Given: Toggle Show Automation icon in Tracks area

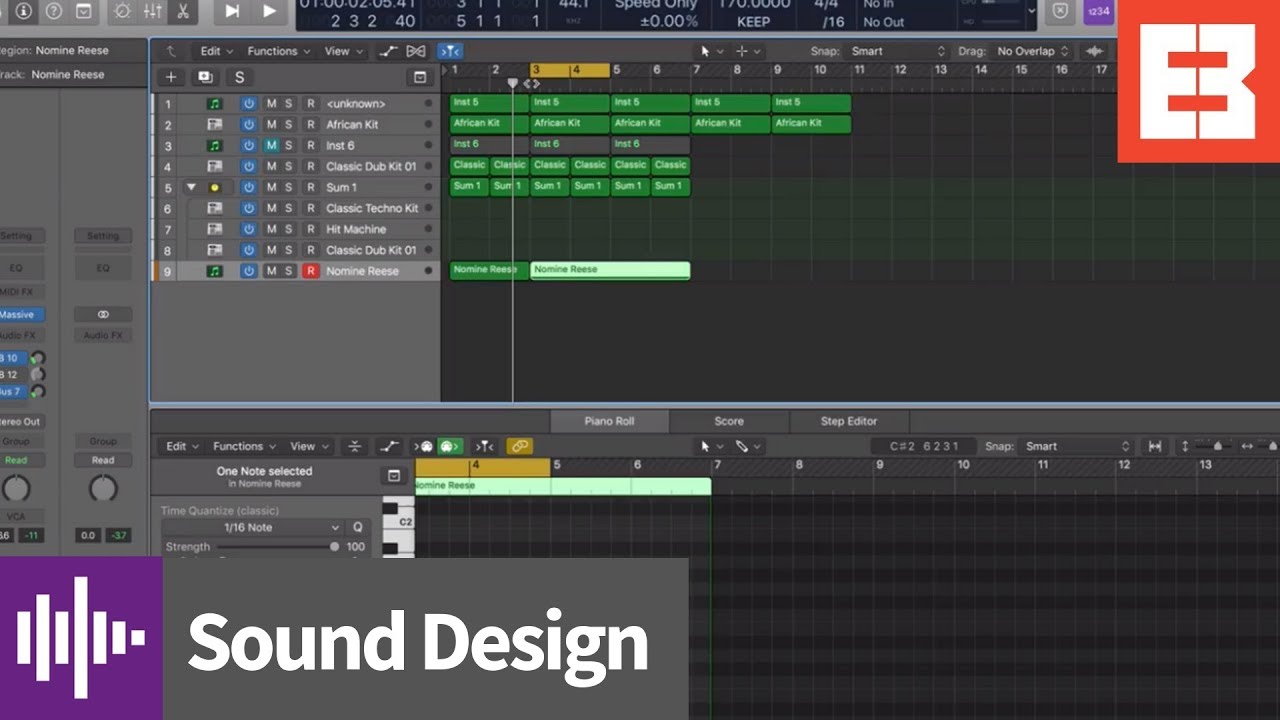Looking at the screenshot, I should [x=389, y=51].
